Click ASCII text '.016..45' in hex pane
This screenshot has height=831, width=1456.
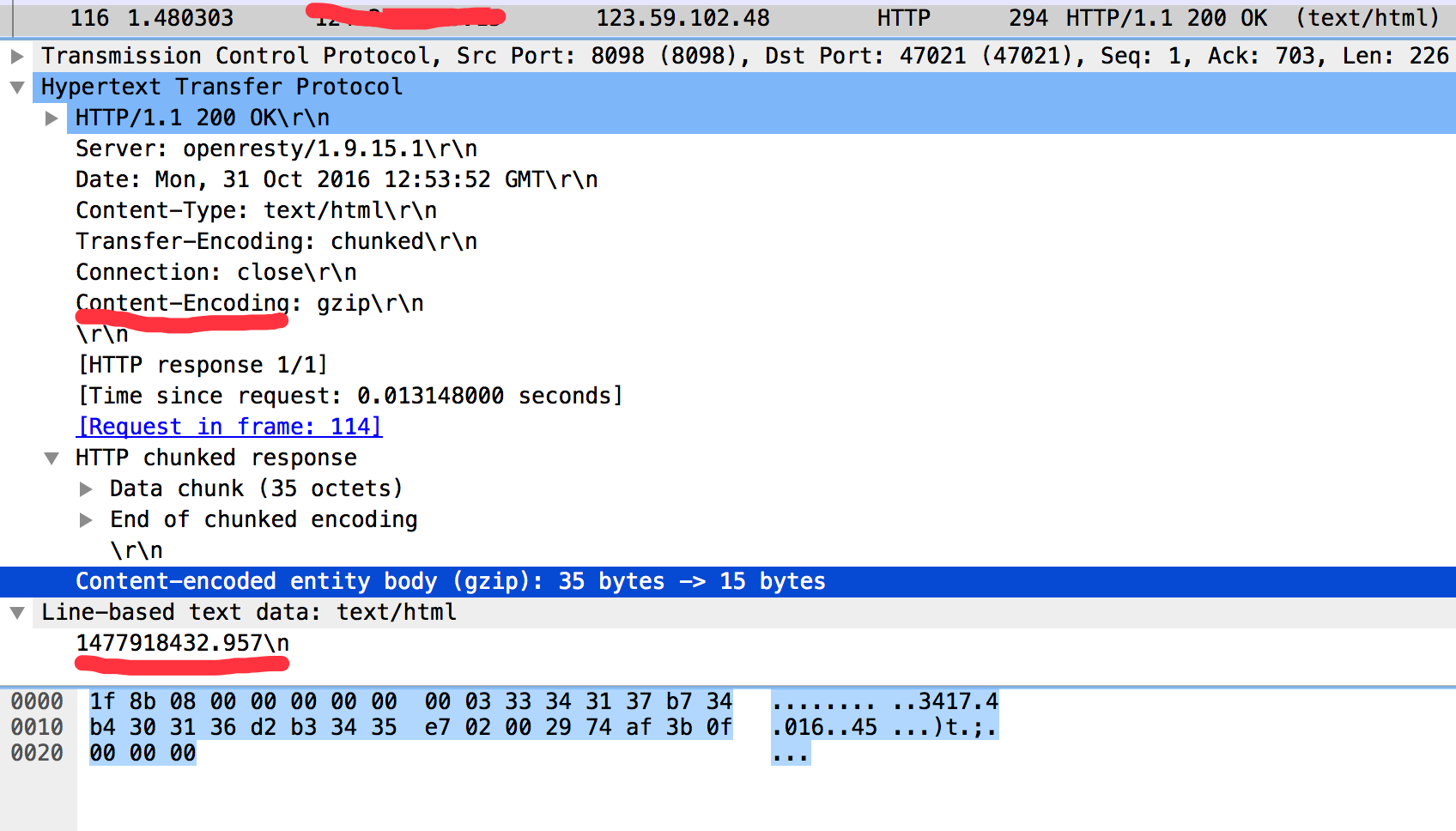[x=824, y=727]
